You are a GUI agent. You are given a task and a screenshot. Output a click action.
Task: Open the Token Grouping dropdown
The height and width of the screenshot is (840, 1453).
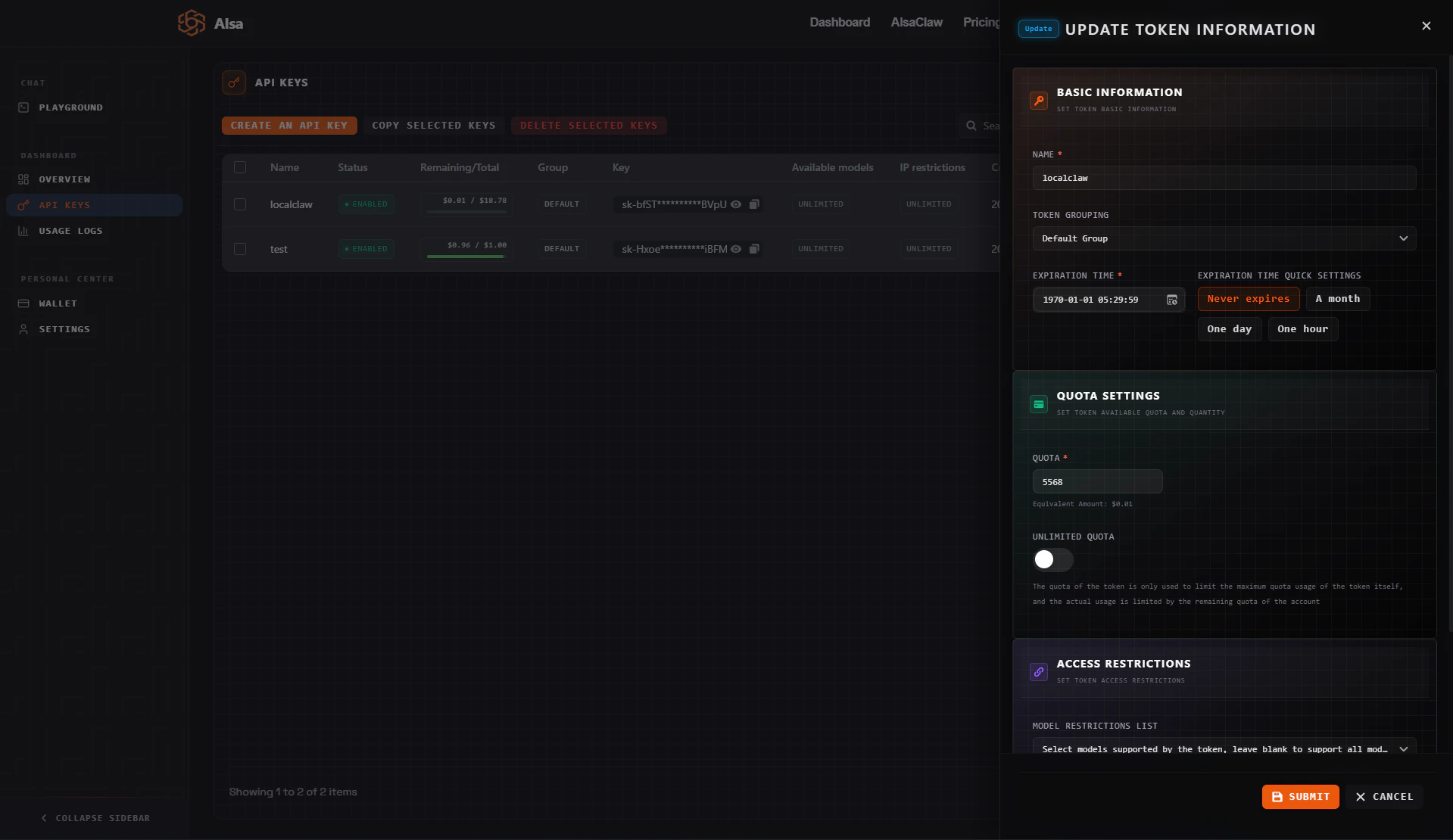pyautogui.click(x=1224, y=238)
